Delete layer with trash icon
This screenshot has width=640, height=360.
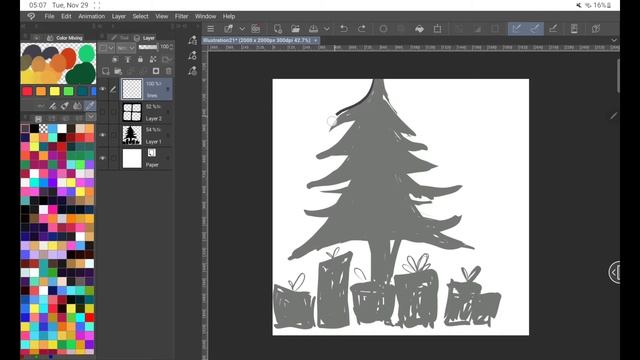coord(169,71)
